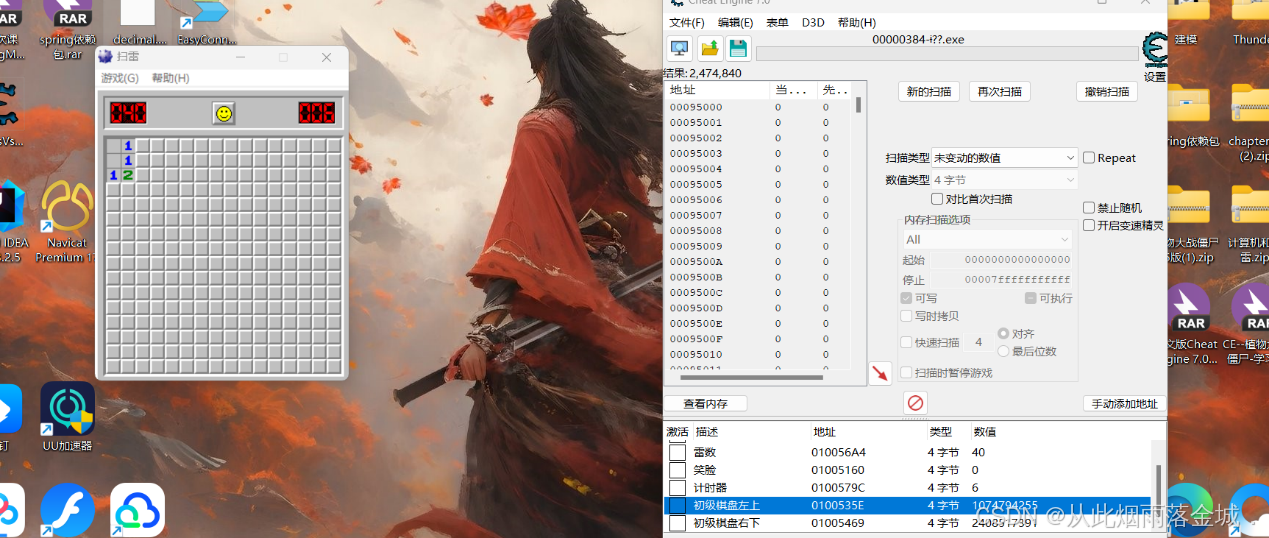The image size is (1269, 538).
Task: Click the 起始 start address field
Action: point(1001,260)
